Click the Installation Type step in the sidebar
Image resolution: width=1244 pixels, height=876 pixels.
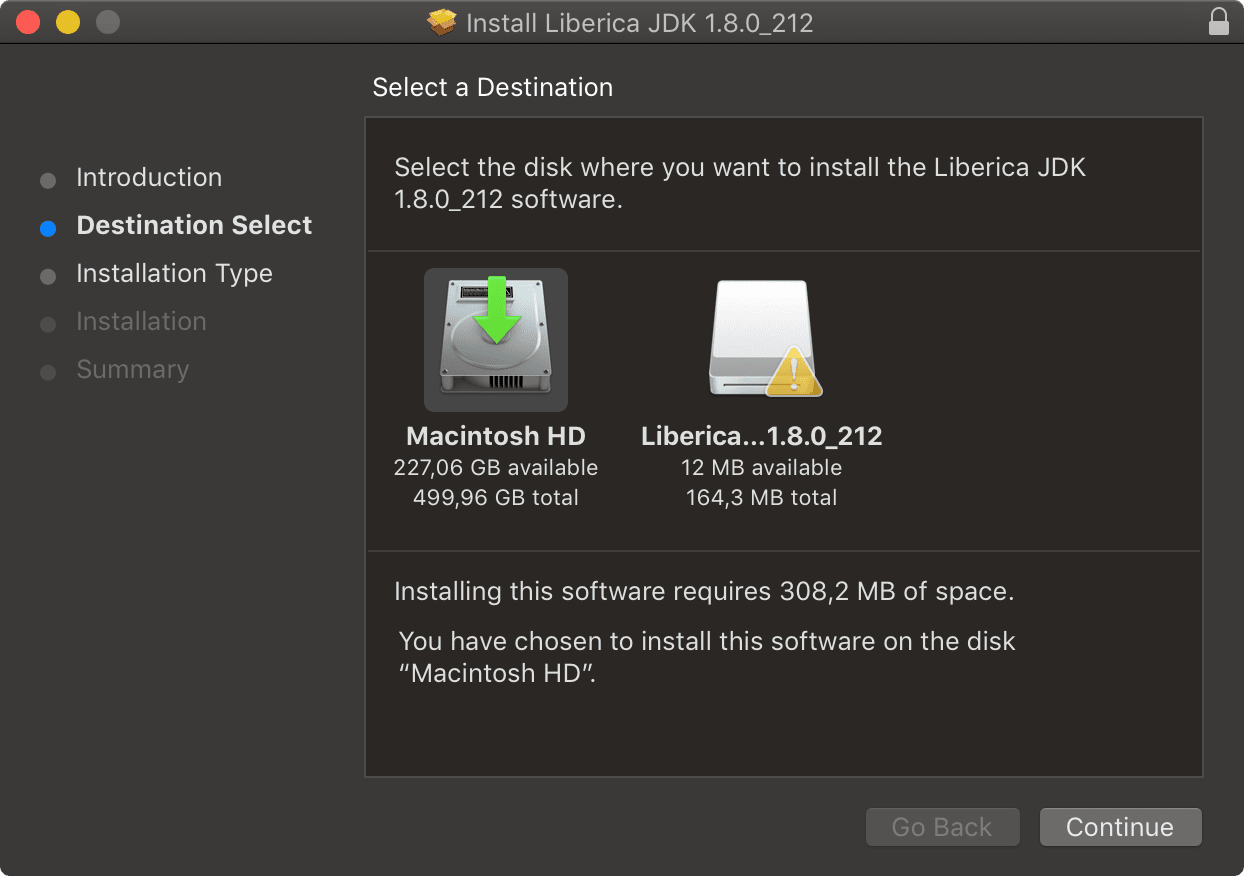pos(173,273)
